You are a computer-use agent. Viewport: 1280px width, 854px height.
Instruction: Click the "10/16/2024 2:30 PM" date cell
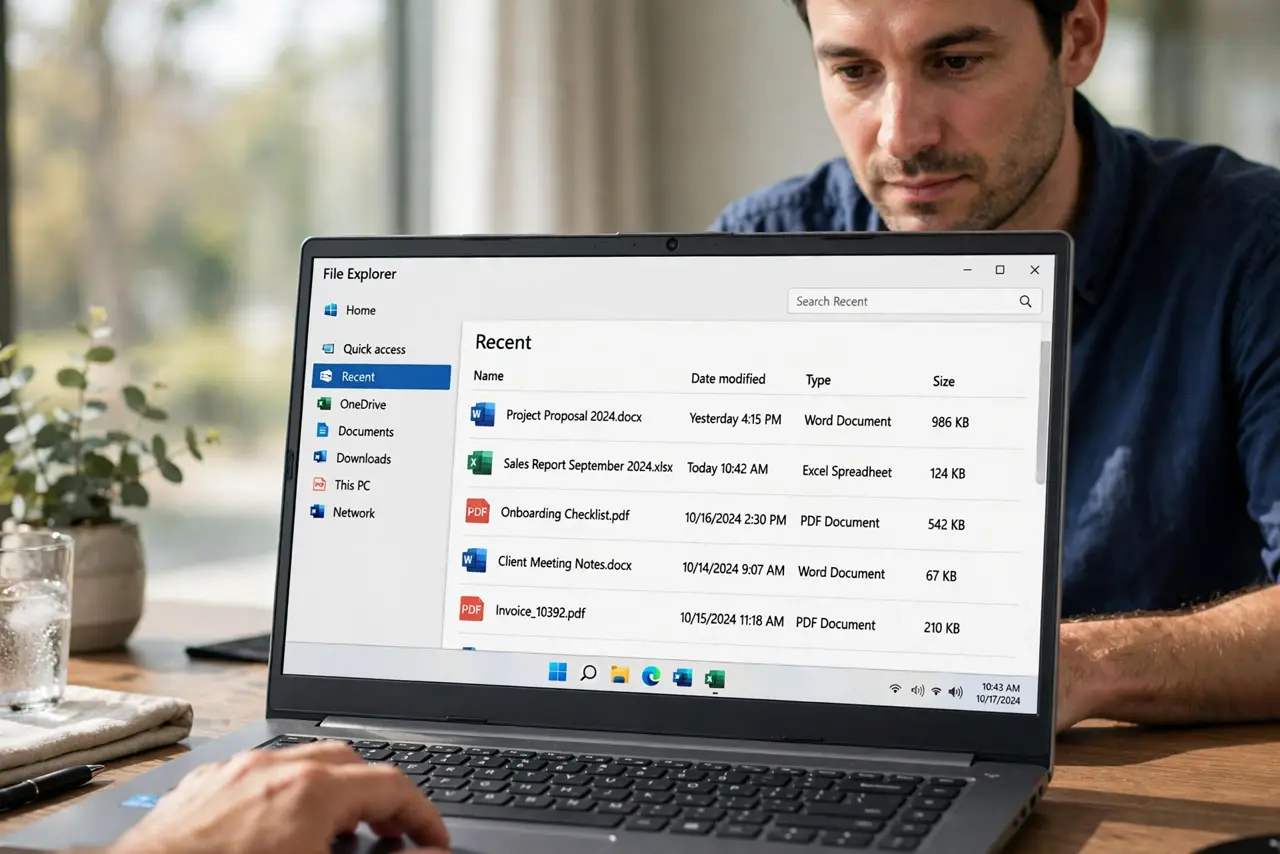[735, 519]
